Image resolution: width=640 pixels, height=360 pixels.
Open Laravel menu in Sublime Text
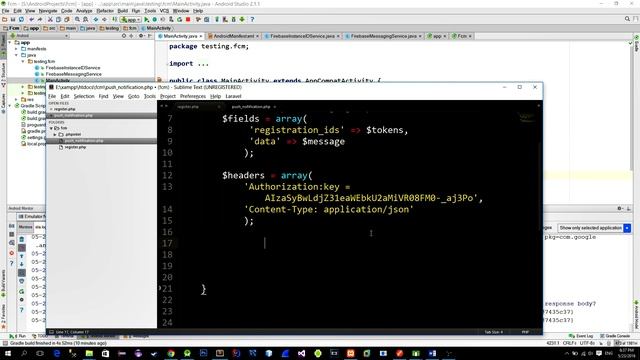[233, 96]
